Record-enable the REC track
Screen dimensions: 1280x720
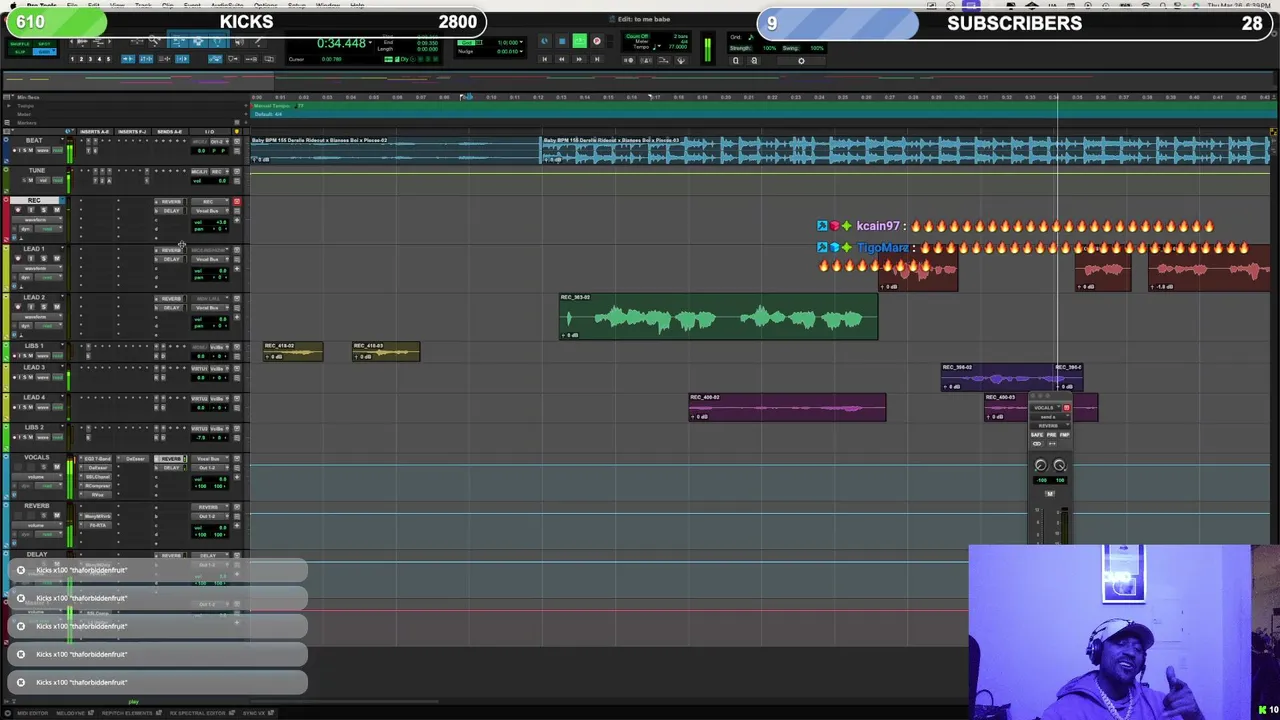(x=17, y=210)
